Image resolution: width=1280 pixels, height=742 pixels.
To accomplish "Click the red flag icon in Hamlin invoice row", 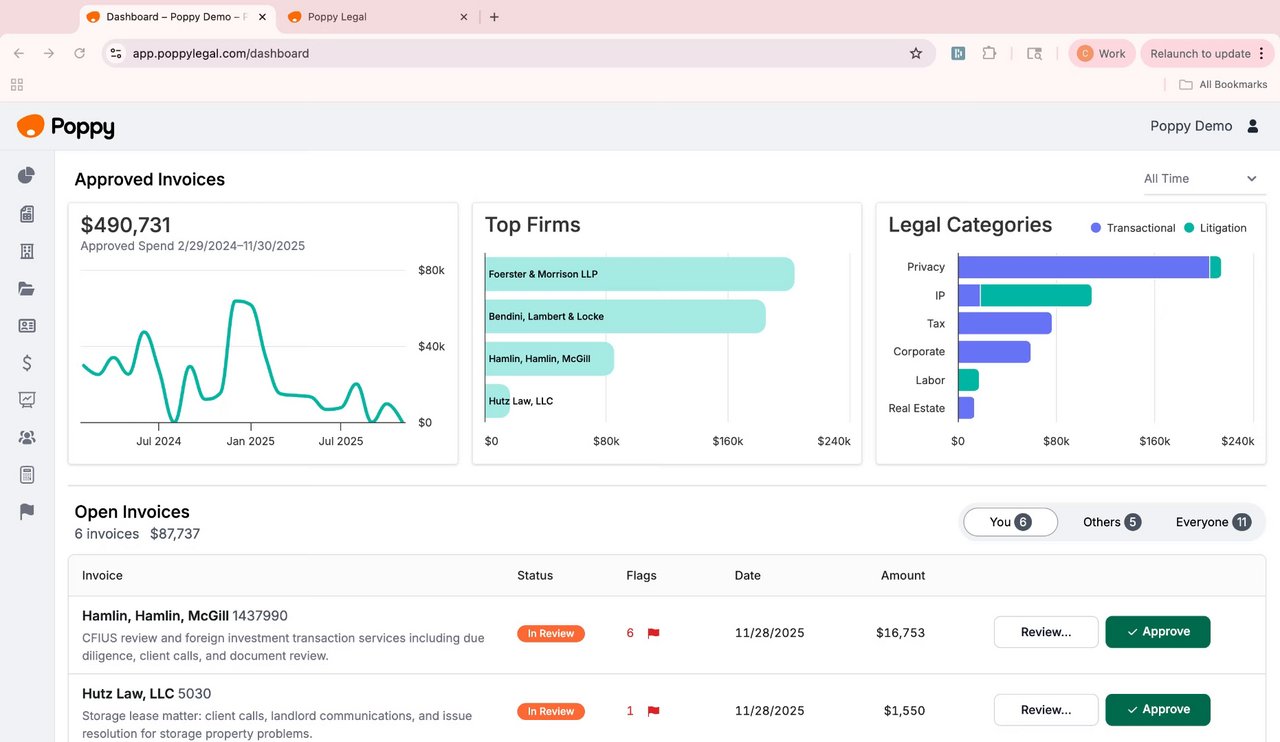I will tap(653, 633).
